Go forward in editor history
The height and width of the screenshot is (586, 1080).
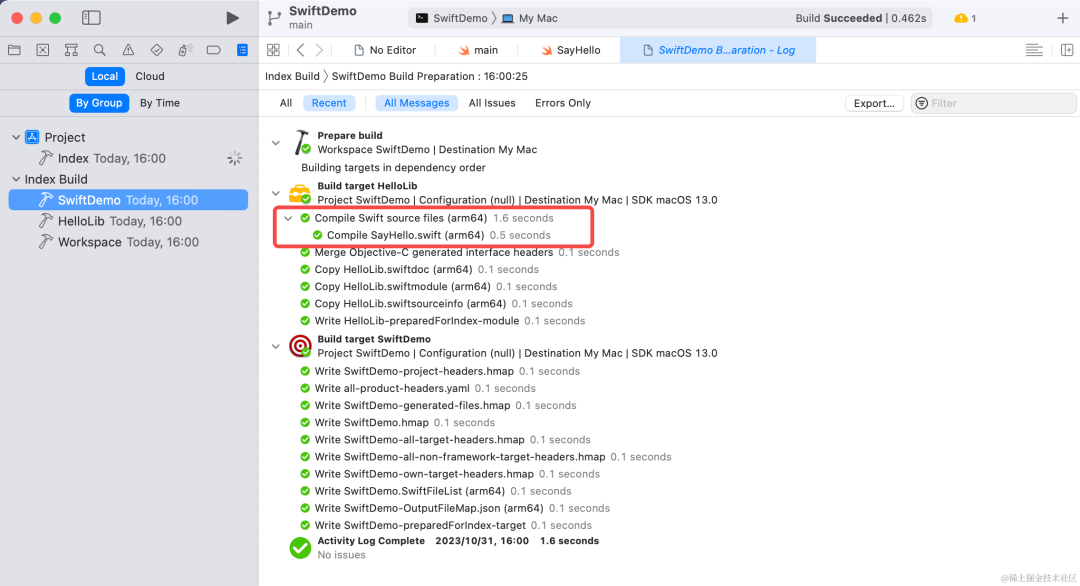coord(319,50)
